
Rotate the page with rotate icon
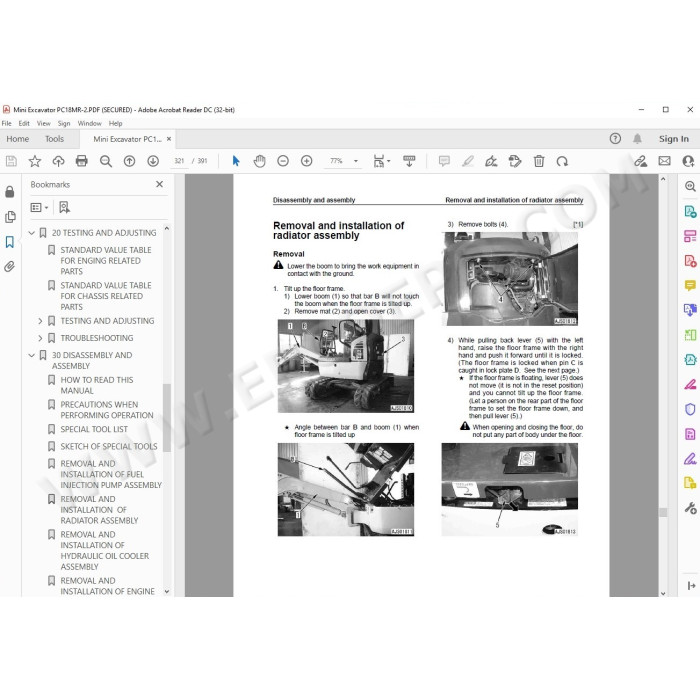pos(562,161)
